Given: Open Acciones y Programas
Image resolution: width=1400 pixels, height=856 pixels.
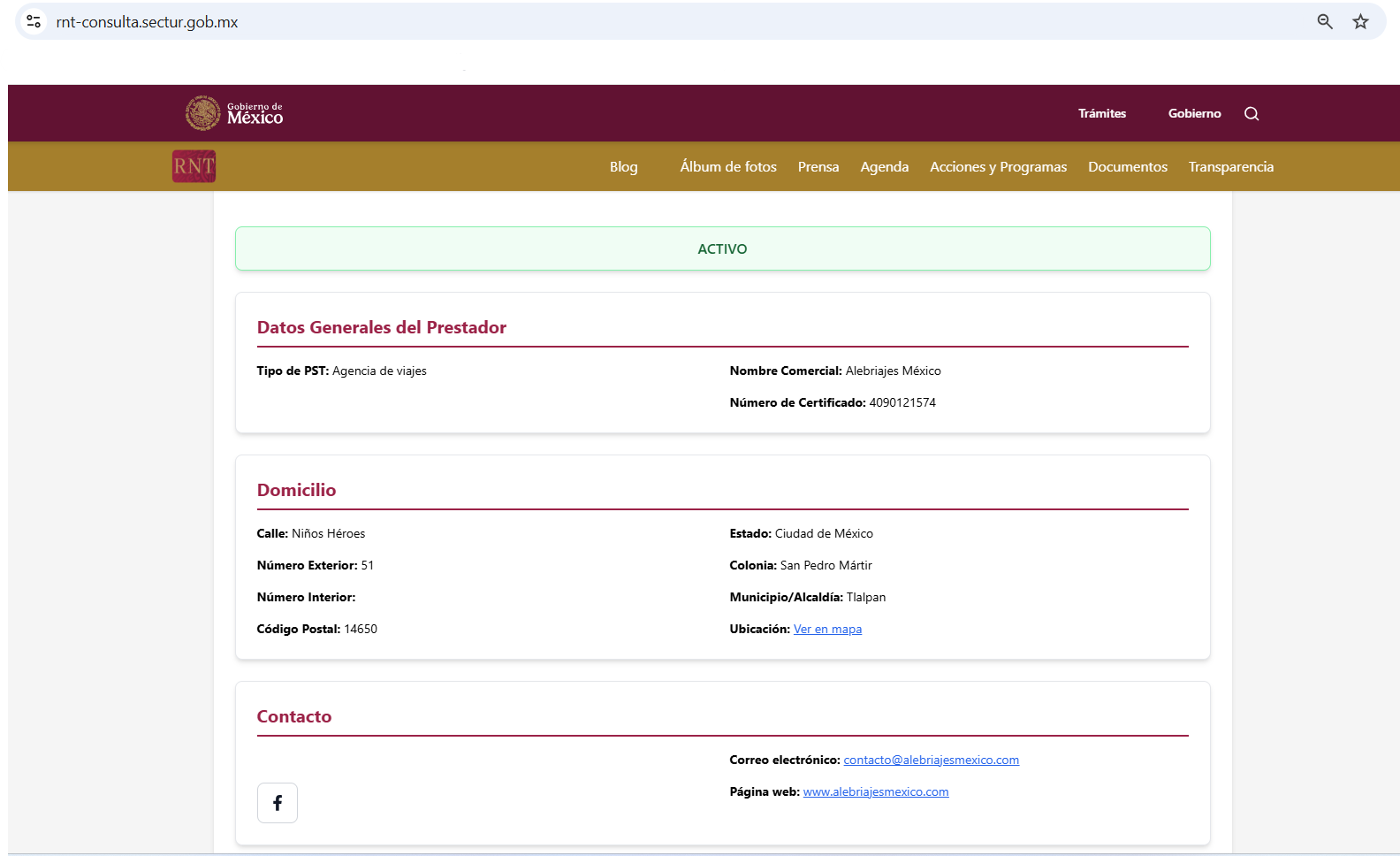Looking at the screenshot, I should pyautogui.click(x=998, y=167).
